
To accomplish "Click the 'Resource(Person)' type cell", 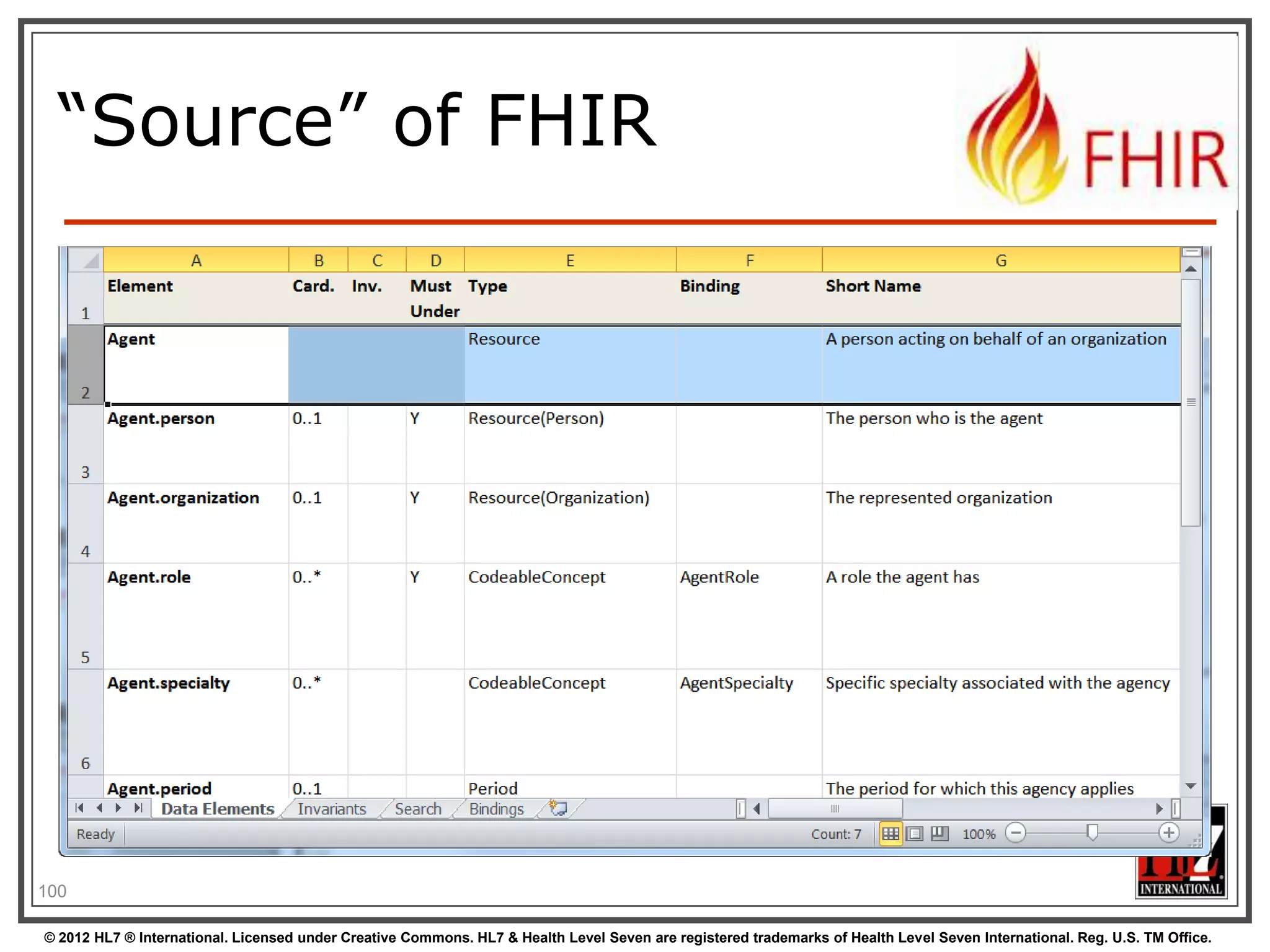I will (x=570, y=444).
